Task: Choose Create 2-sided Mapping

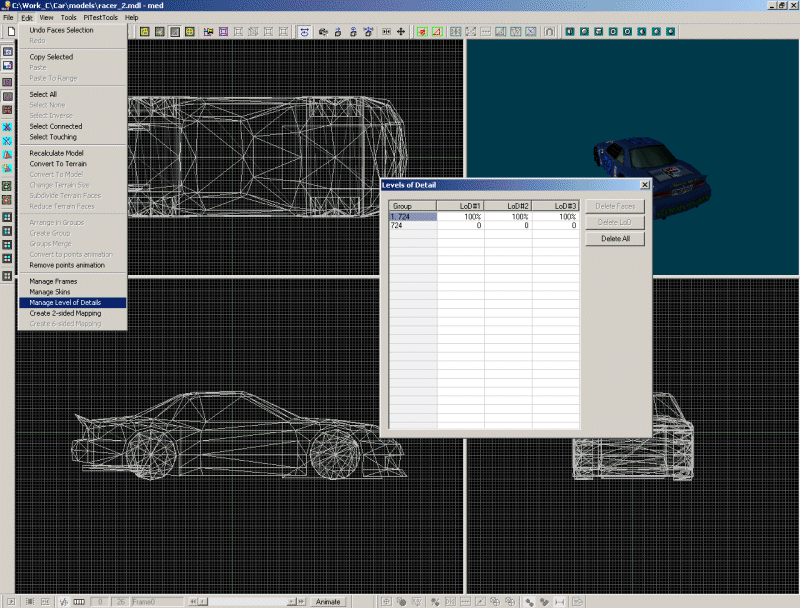Action: [x=65, y=313]
